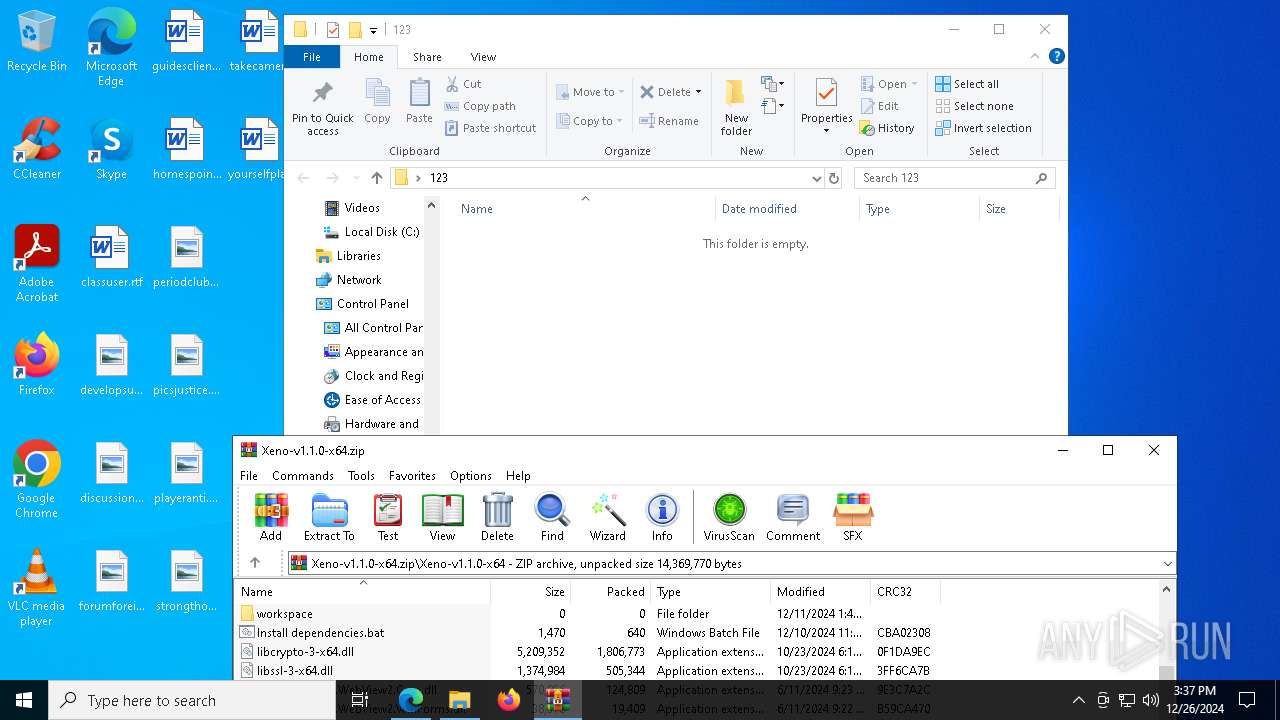Open the Find tool in WinRAR
1280x720 pixels.
[552, 517]
